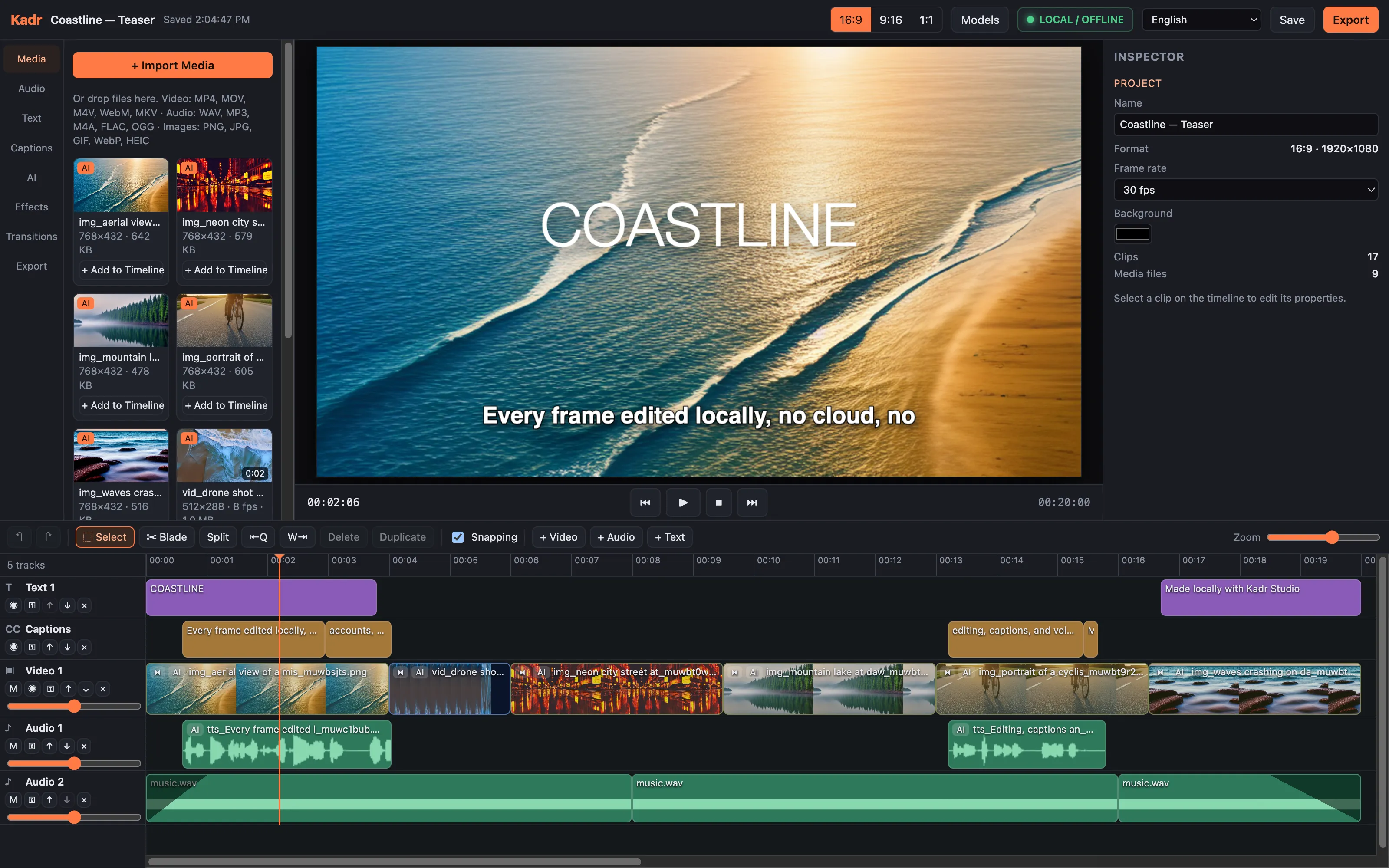
Task: Lock the Audio 2 track
Action: (x=32, y=800)
